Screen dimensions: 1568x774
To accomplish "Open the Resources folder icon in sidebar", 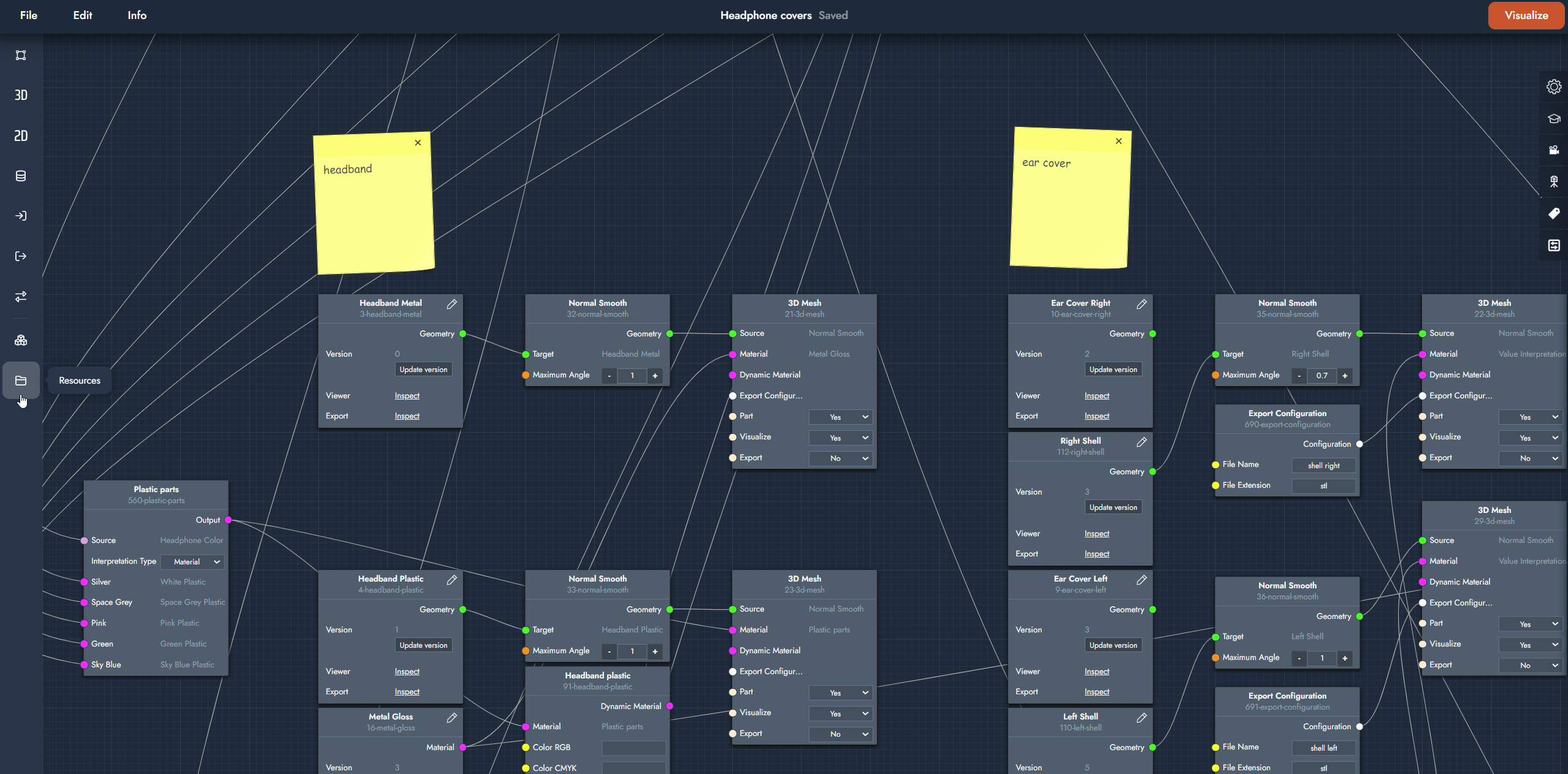I will tap(21, 381).
